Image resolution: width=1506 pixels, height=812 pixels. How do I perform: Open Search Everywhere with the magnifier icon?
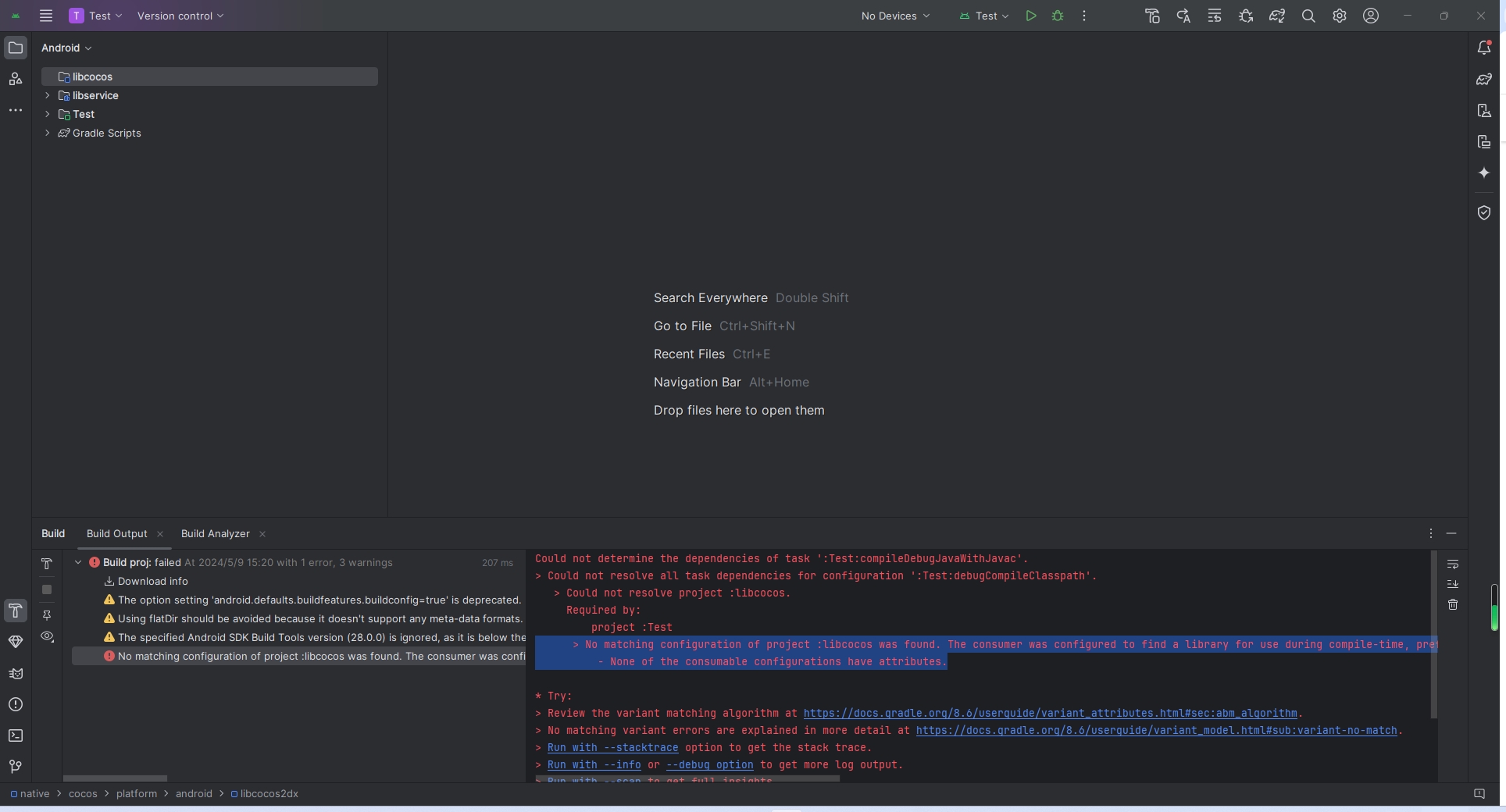click(x=1308, y=16)
